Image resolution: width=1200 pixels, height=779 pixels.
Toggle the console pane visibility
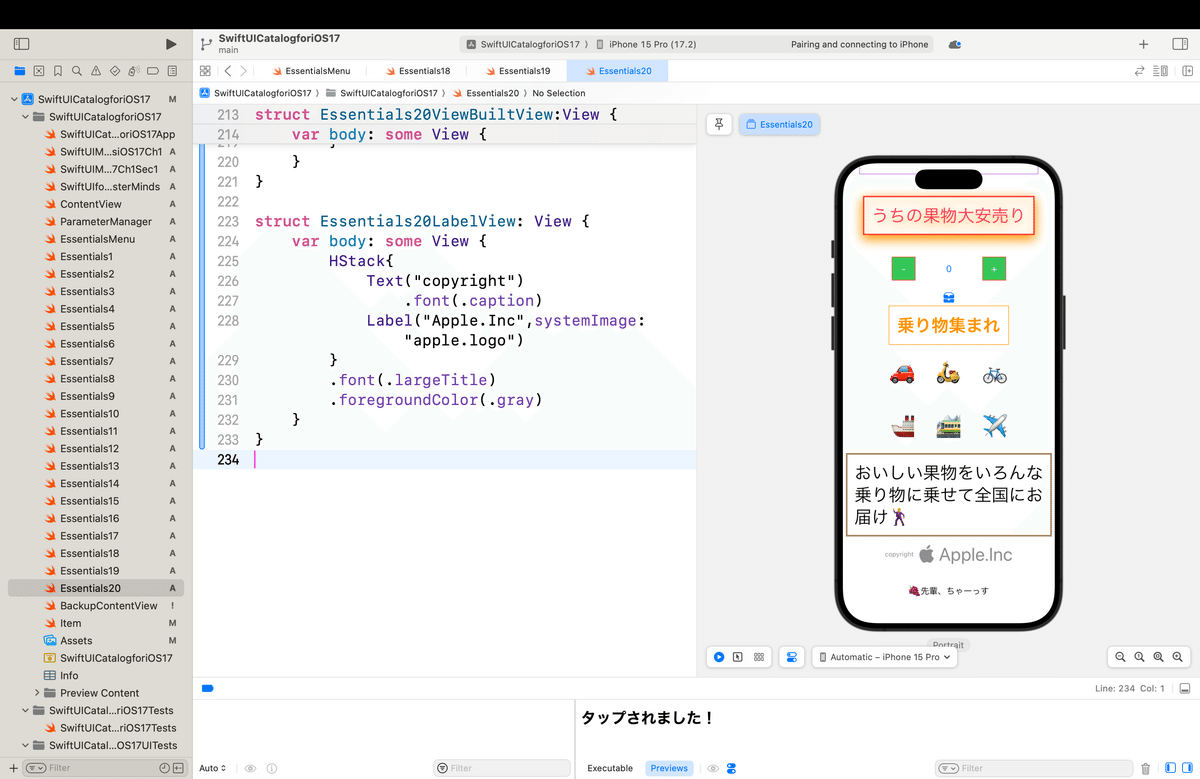click(1186, 768)
